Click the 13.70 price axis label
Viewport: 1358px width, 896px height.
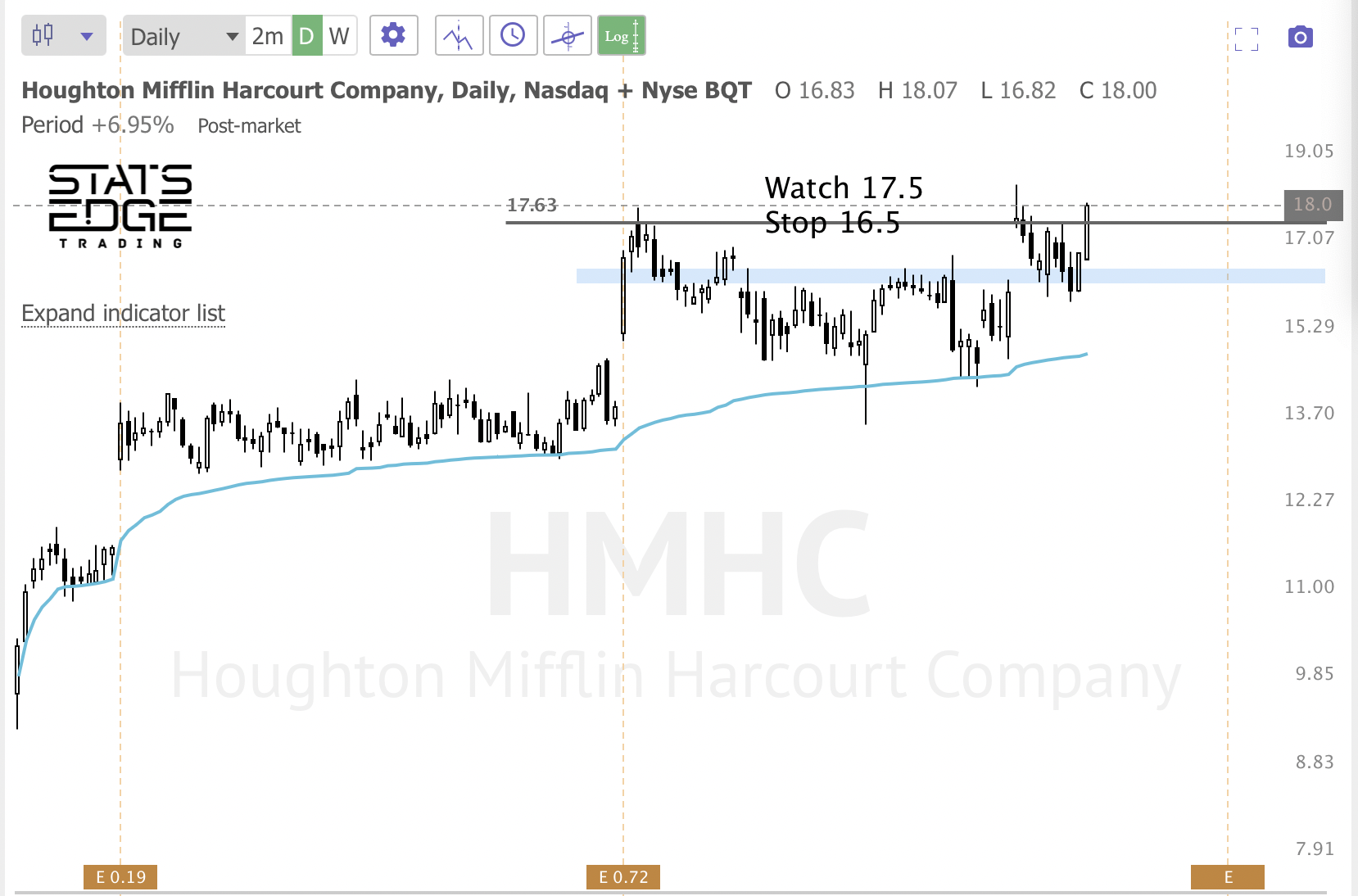1309,414
